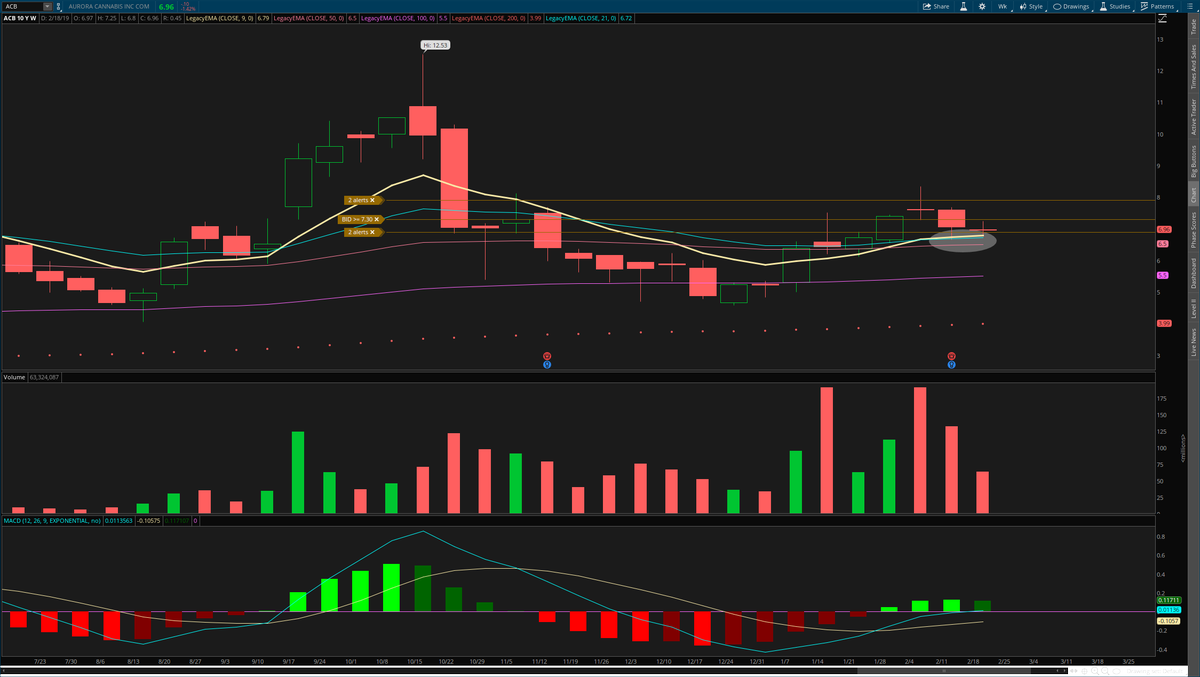This screenshot has height=677, width=1200.
Task: Switch to the Live News tab
Action: click(x=1193, y=342)
